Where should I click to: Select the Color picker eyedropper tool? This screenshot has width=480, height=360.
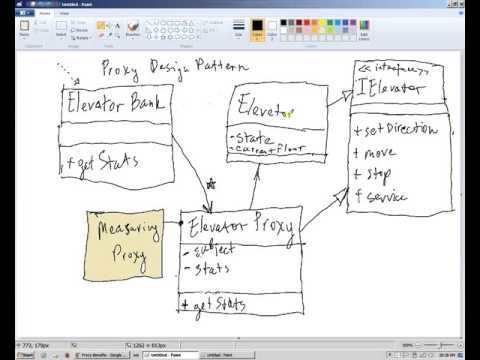(109, 35)
